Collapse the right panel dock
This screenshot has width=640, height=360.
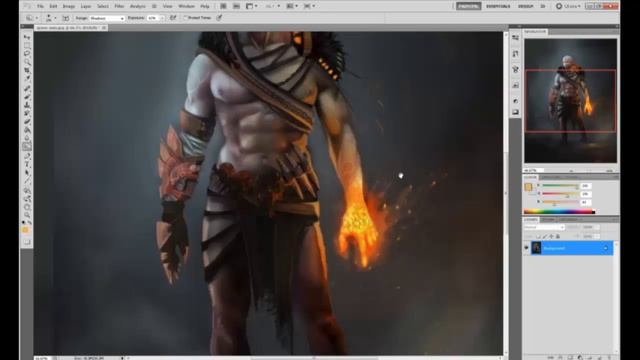point(617,26)
